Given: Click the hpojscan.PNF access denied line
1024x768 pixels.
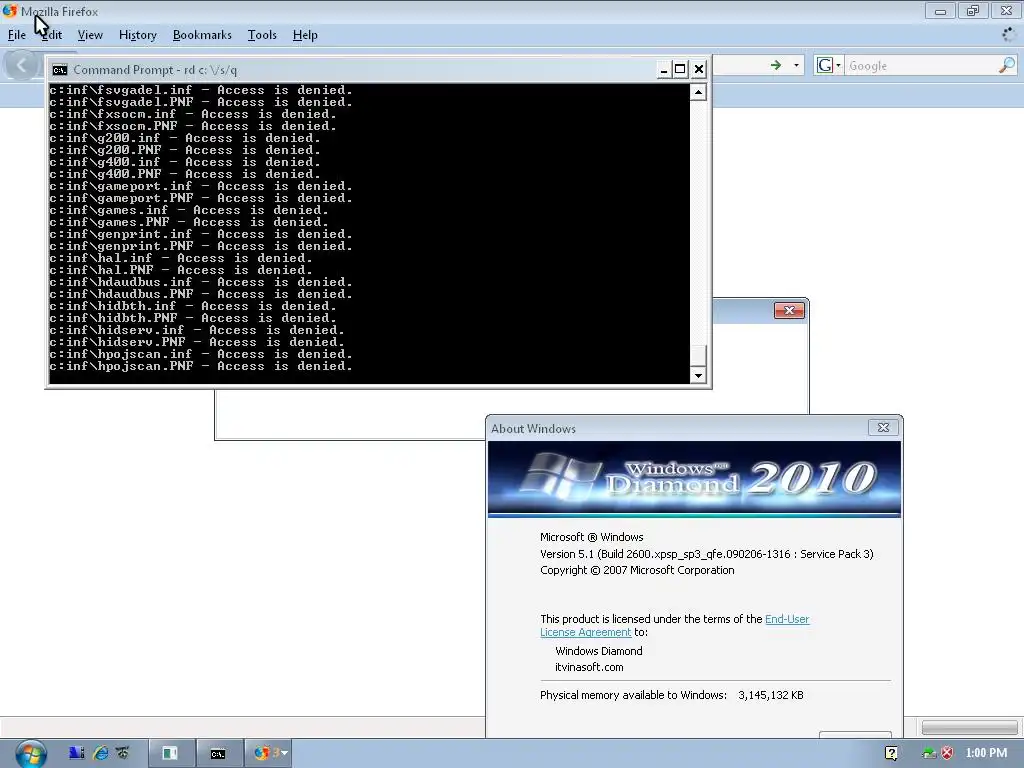Looking at the screenshot, I should click(200, 366).
